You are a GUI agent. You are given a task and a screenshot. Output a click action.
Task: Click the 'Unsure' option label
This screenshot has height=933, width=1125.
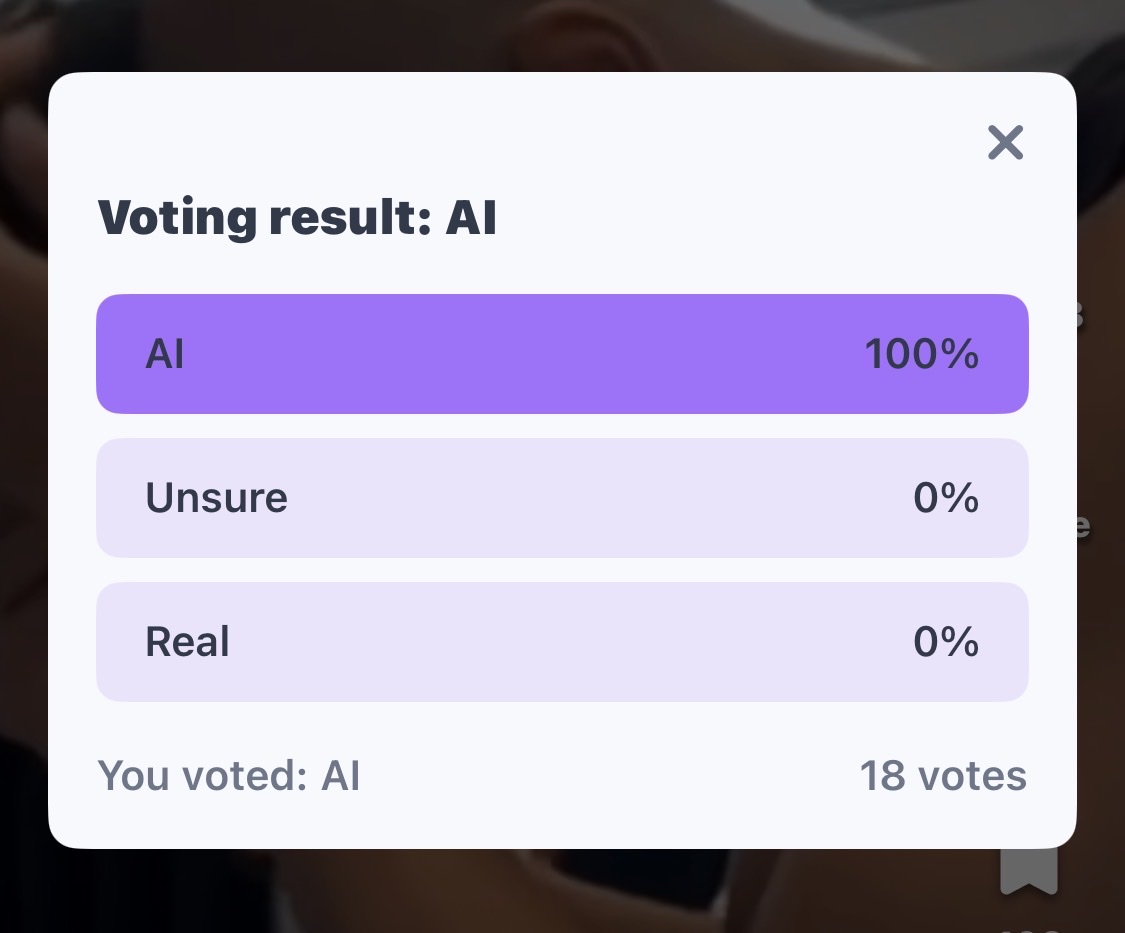(x=217, y=498)
